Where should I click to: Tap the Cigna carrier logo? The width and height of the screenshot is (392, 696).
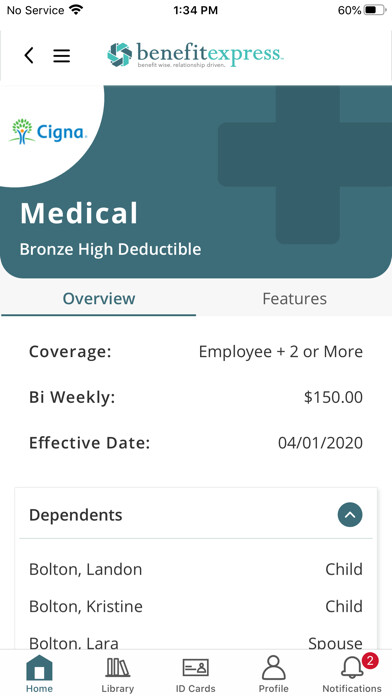pyautogui.click(x=48, y=132)
